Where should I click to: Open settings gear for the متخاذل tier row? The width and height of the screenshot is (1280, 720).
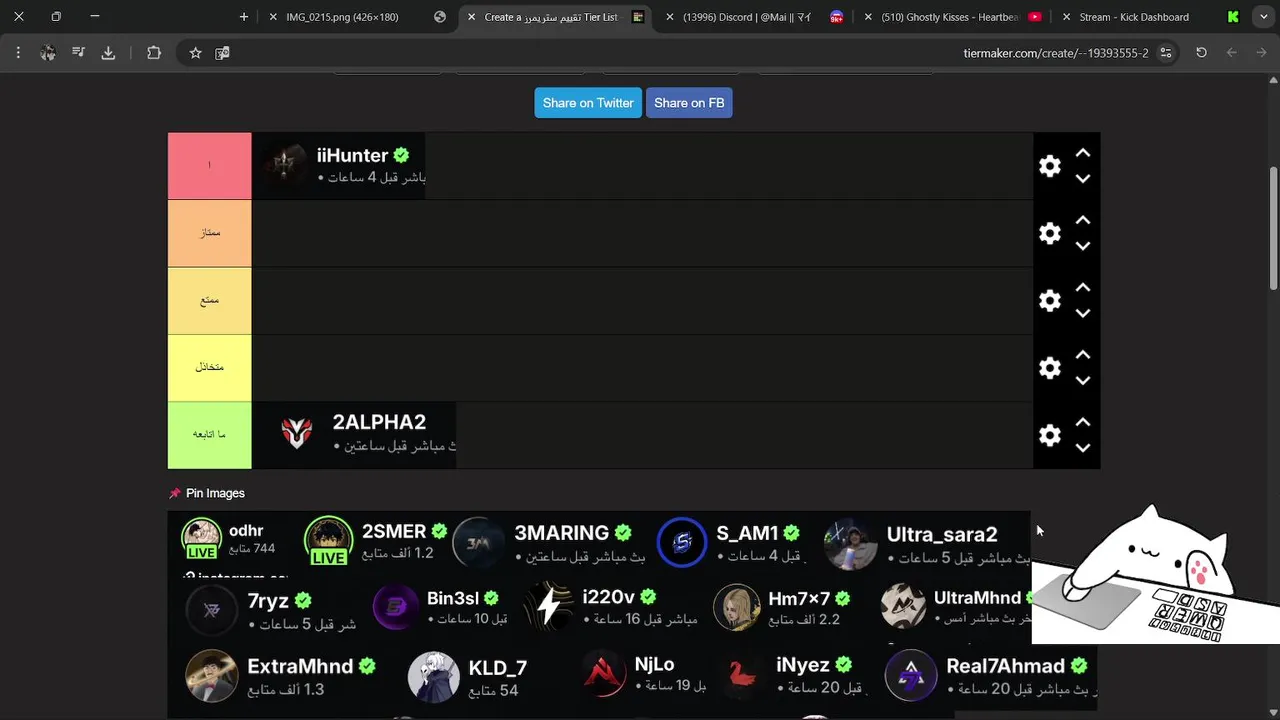1049,368
